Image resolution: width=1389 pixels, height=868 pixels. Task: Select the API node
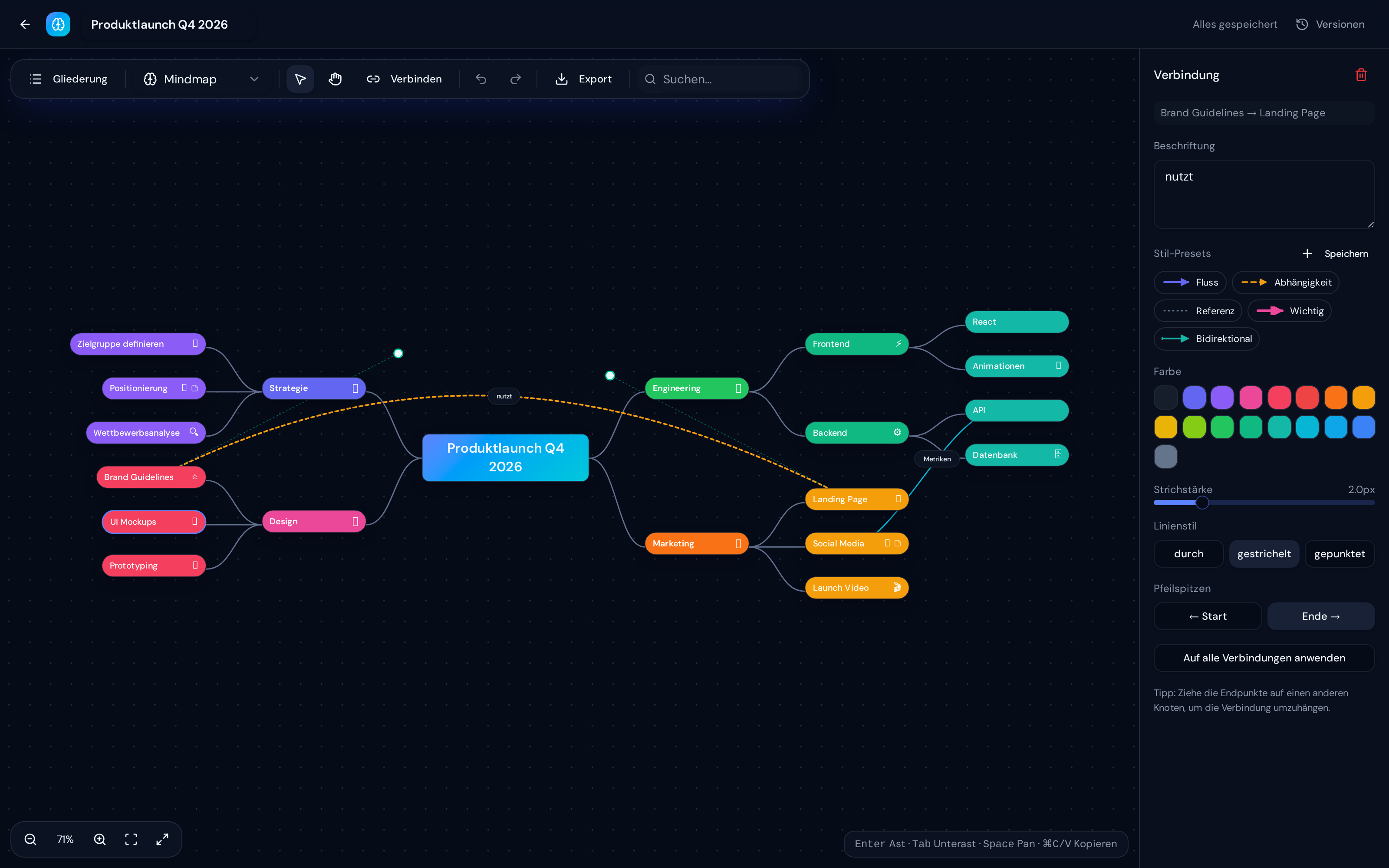click(1017, 411)
